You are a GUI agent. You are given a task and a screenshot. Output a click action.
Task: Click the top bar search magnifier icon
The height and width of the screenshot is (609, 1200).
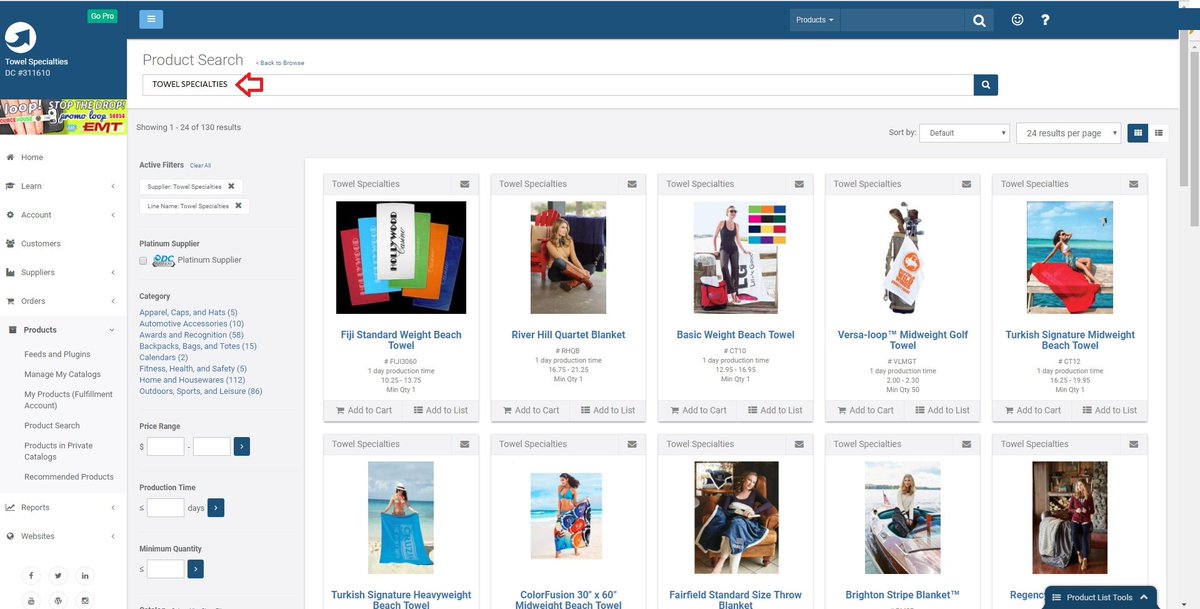click(x=979, y=20)
